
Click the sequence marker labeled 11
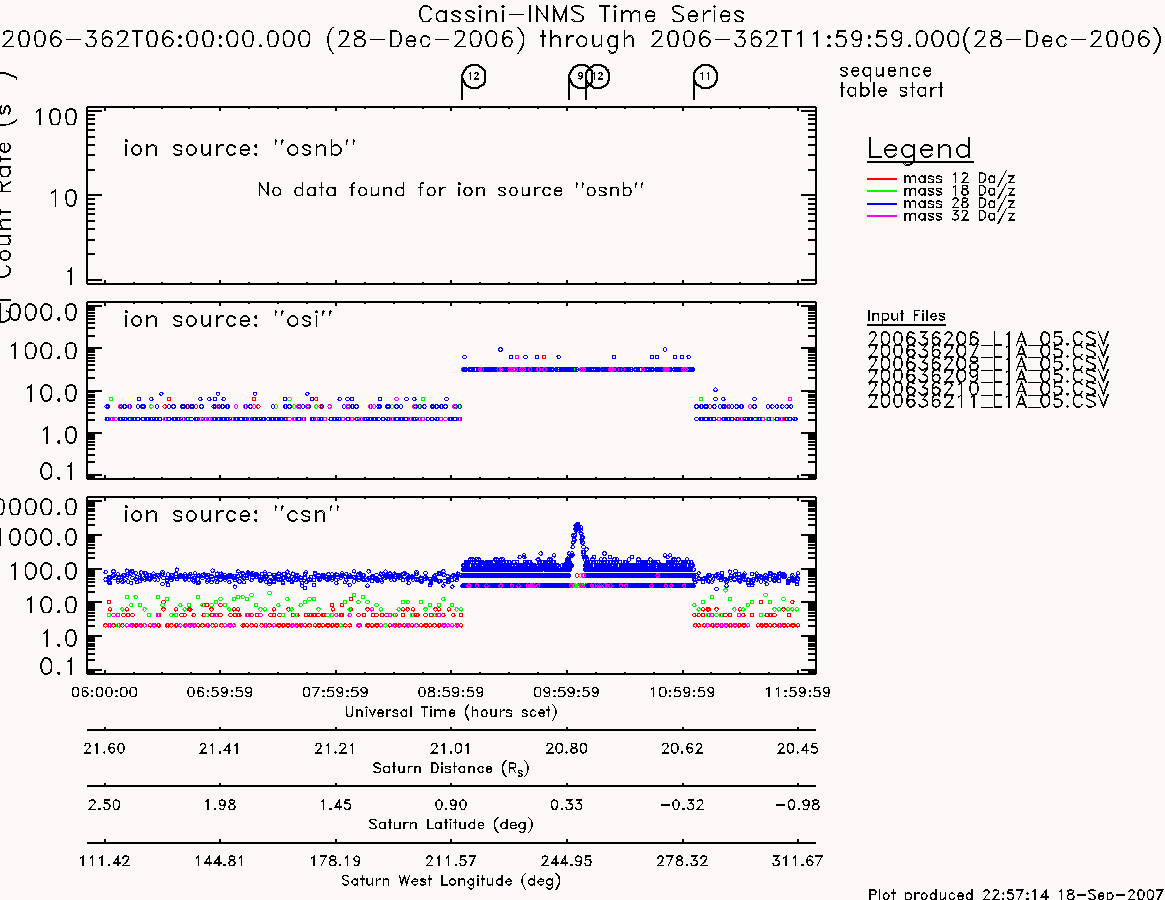[705, 76]
